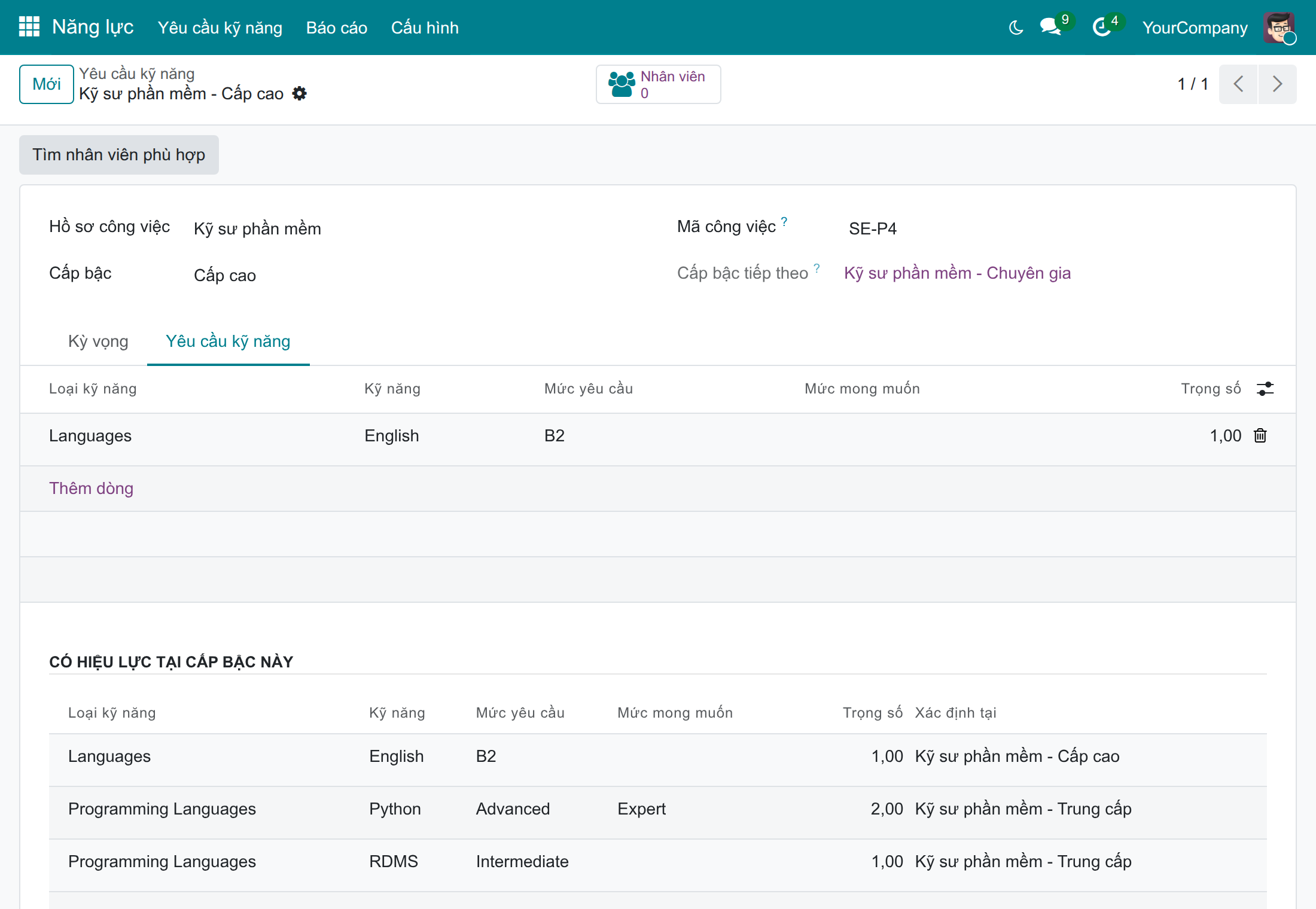Go to next record arrow
Screen dimensions: 1316x909
coord(1277,84)
